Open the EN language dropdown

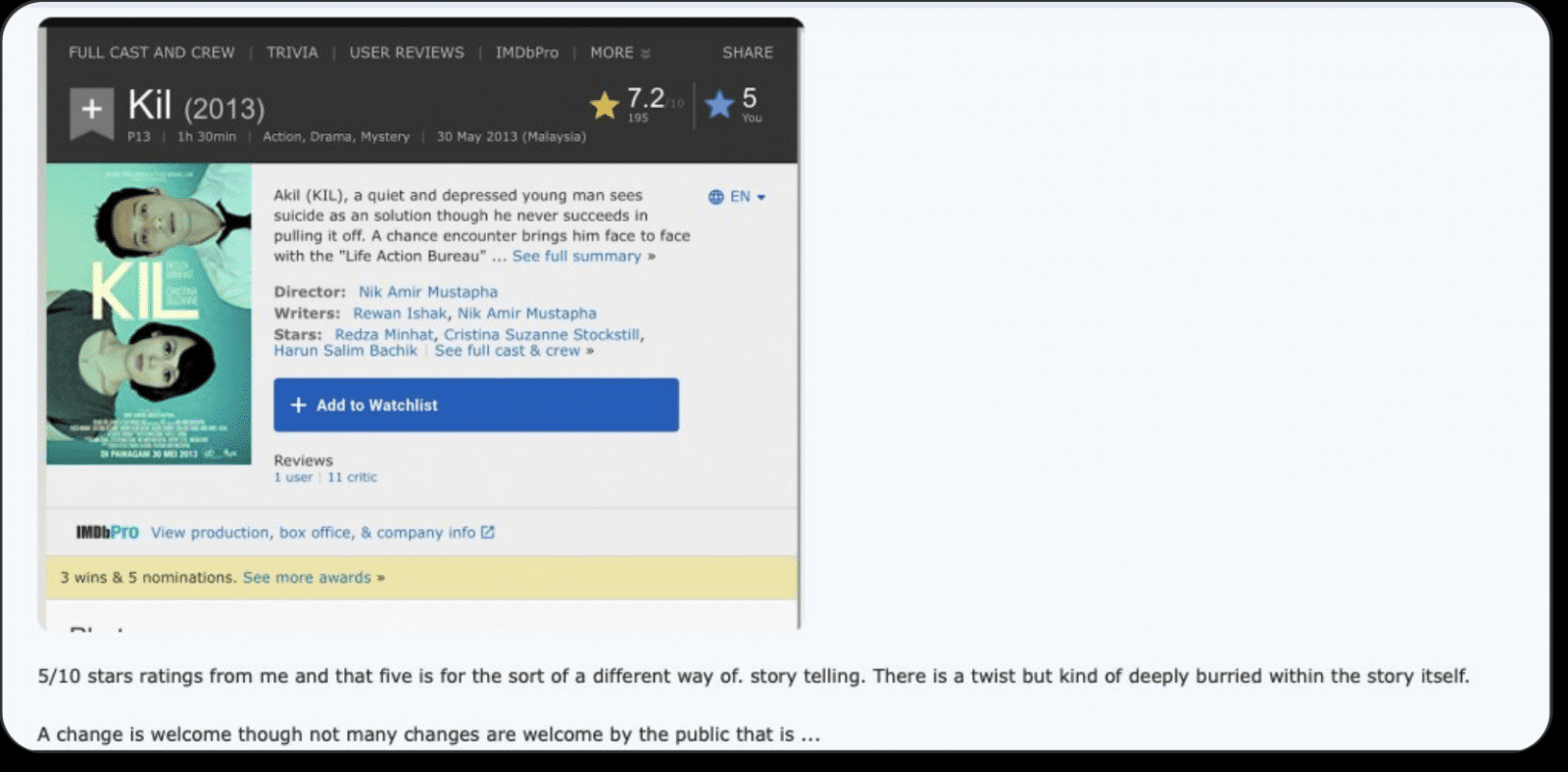click(x=748, y=197)
